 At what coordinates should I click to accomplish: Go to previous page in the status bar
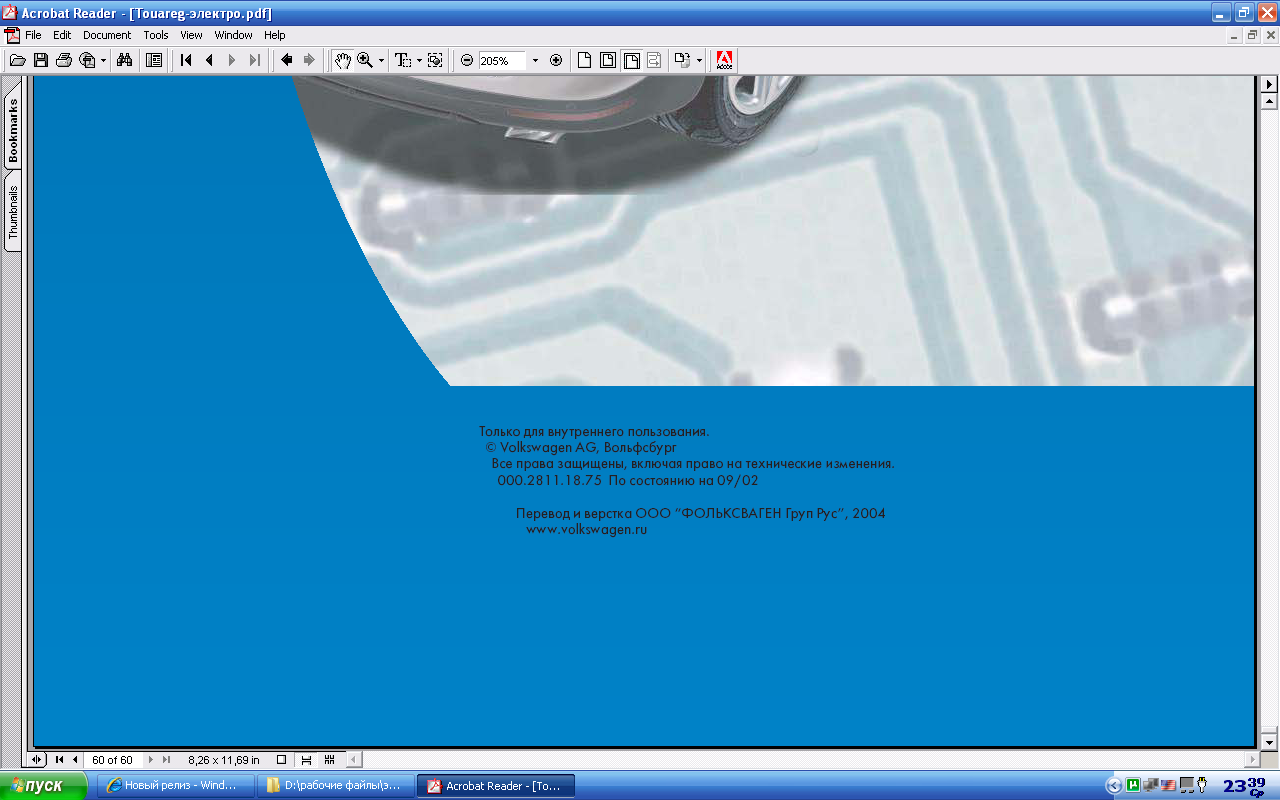tap(75, 760)
